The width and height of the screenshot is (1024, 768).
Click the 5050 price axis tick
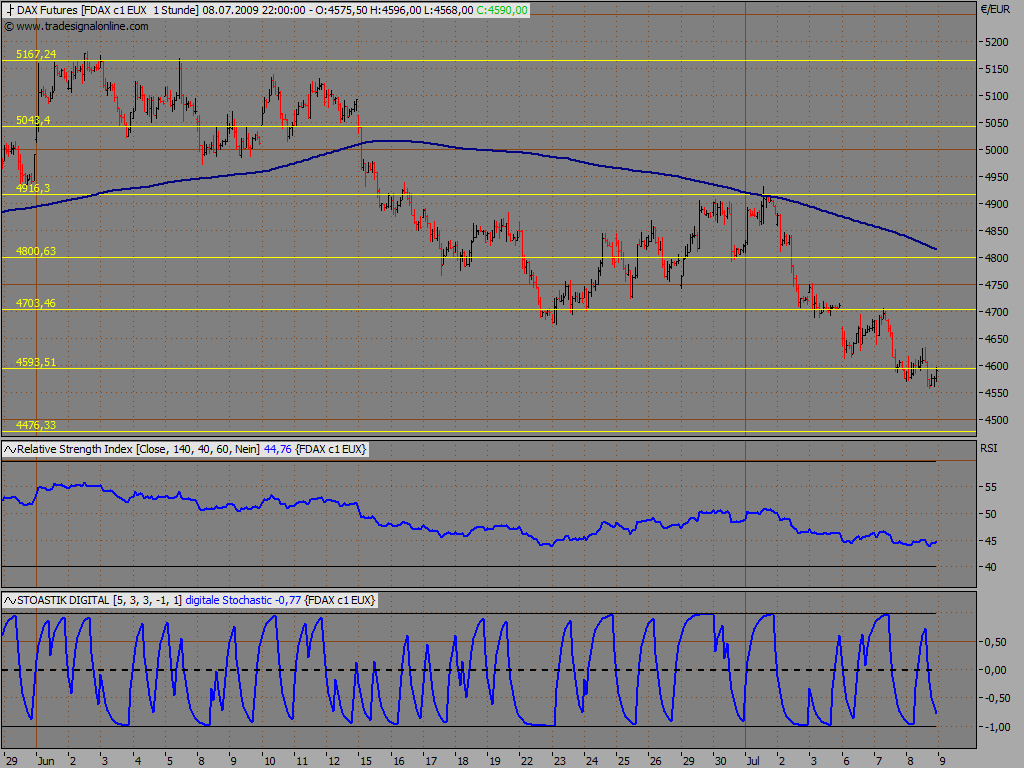click(997, 123)
